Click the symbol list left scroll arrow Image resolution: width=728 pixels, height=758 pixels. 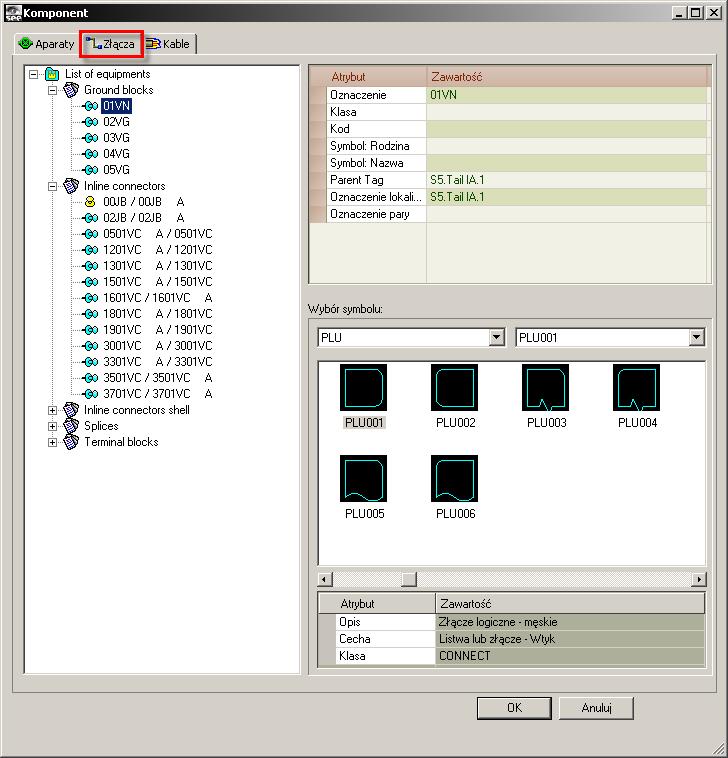(325, 579)
